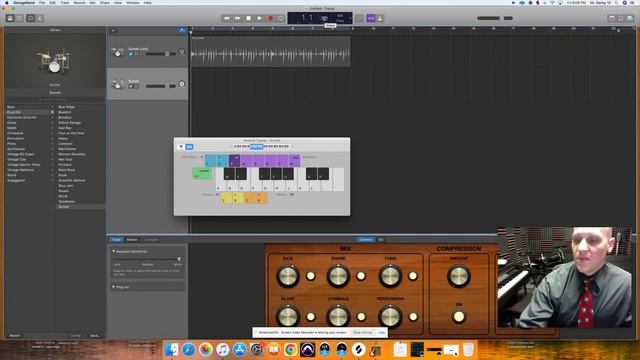Image resolution: width=640 pixels, height=360 pixels.
Task: Open Quick Help from the toolbar
Action: [19, 18]
